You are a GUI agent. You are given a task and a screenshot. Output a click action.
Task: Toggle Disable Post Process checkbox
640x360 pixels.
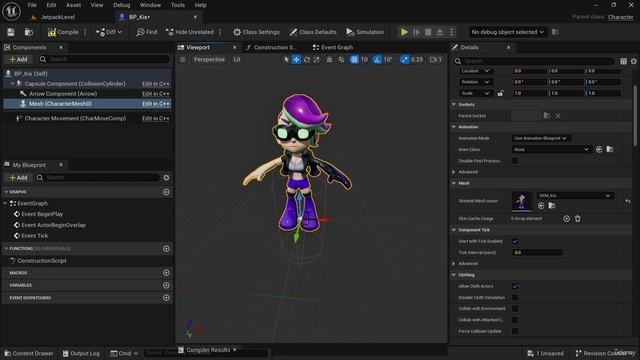pos(515,161)
